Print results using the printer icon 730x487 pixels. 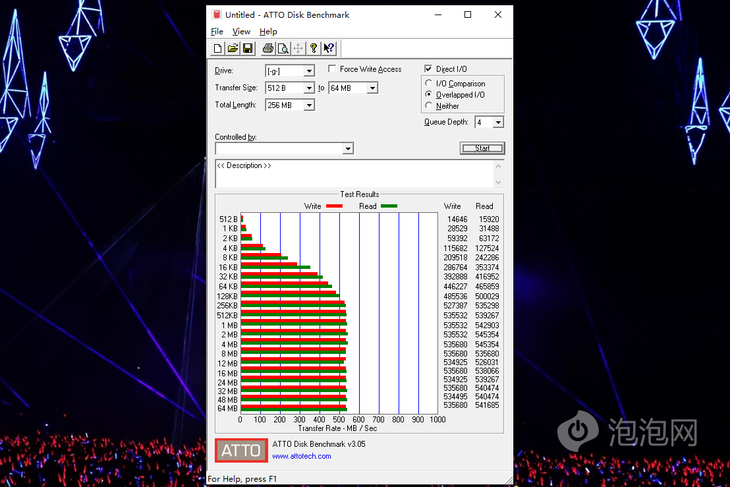click(268, 48)
